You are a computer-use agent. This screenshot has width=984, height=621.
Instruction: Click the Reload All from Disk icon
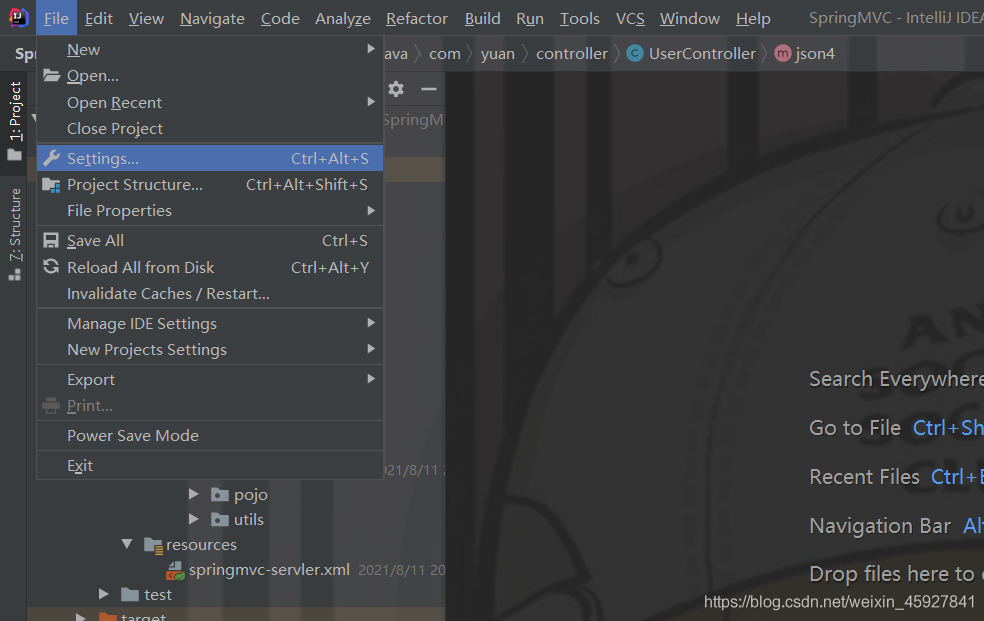51,267
